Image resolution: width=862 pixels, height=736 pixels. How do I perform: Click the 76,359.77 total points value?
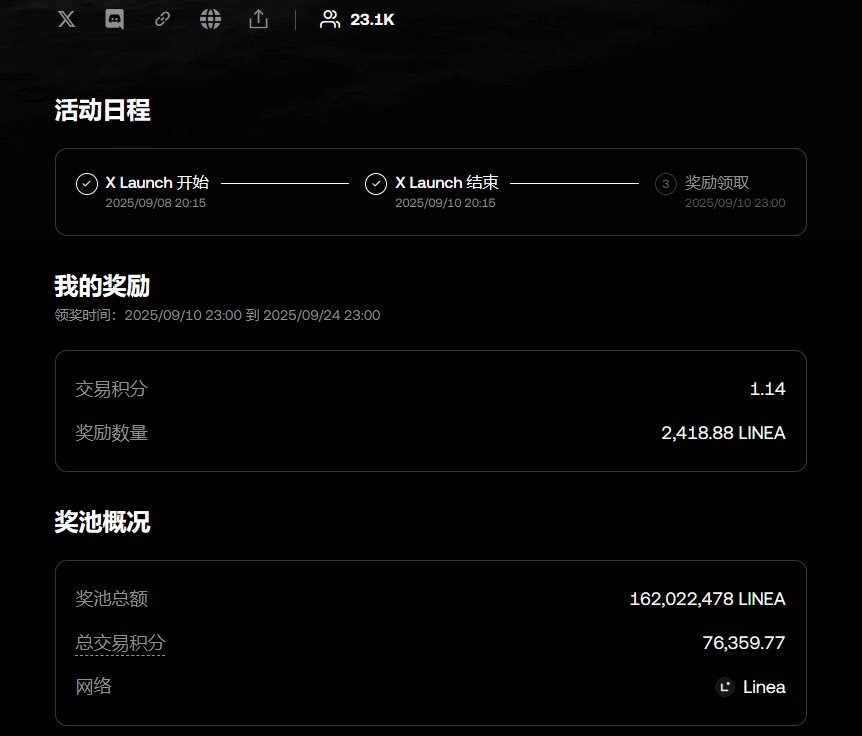point(744,643)
